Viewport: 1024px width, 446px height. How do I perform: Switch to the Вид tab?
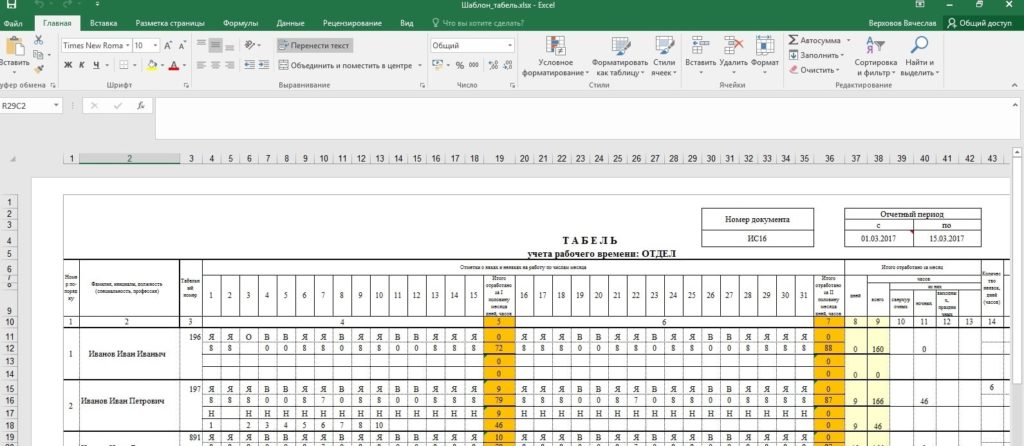(406, 24)
